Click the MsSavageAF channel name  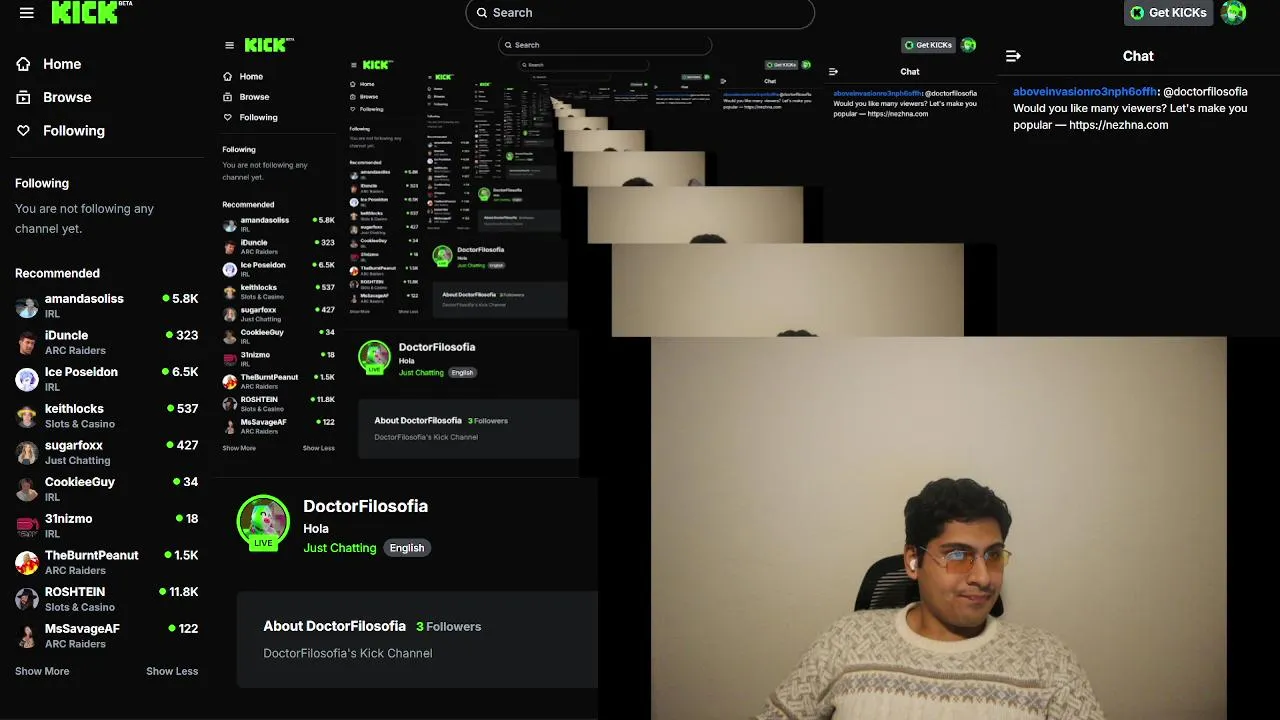(82, 629)
